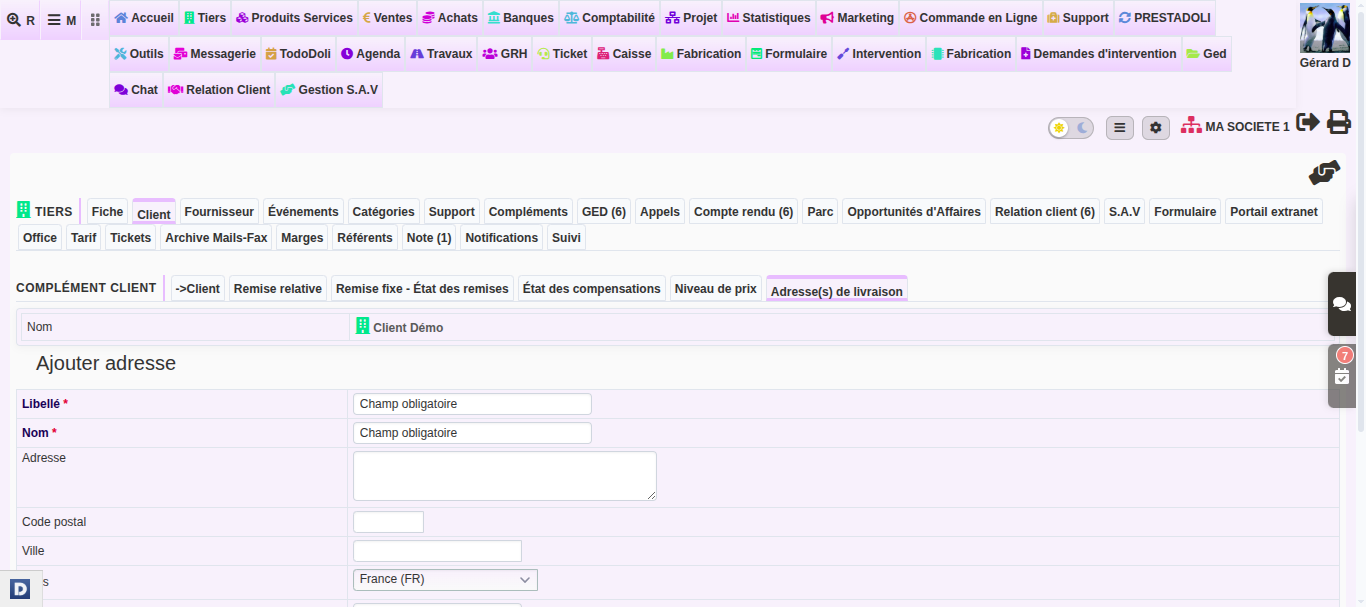This screenshot has height=607, width=1366.
Task: Open the Statistiques menu
Action: tap(769, 18)
